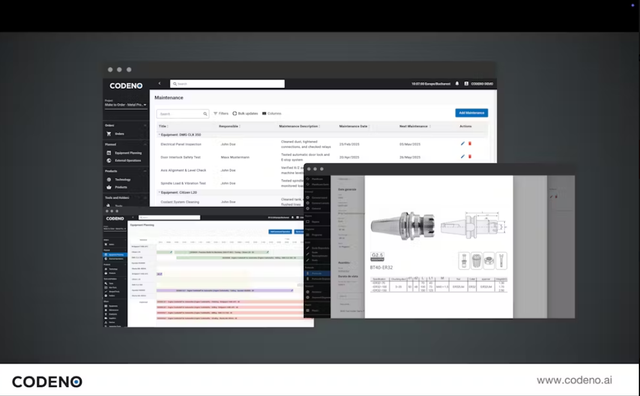Click the tool holder photo in the document preview
This screenshot has height=396, width=640.
pyautogui.click(x=403, y=226)
